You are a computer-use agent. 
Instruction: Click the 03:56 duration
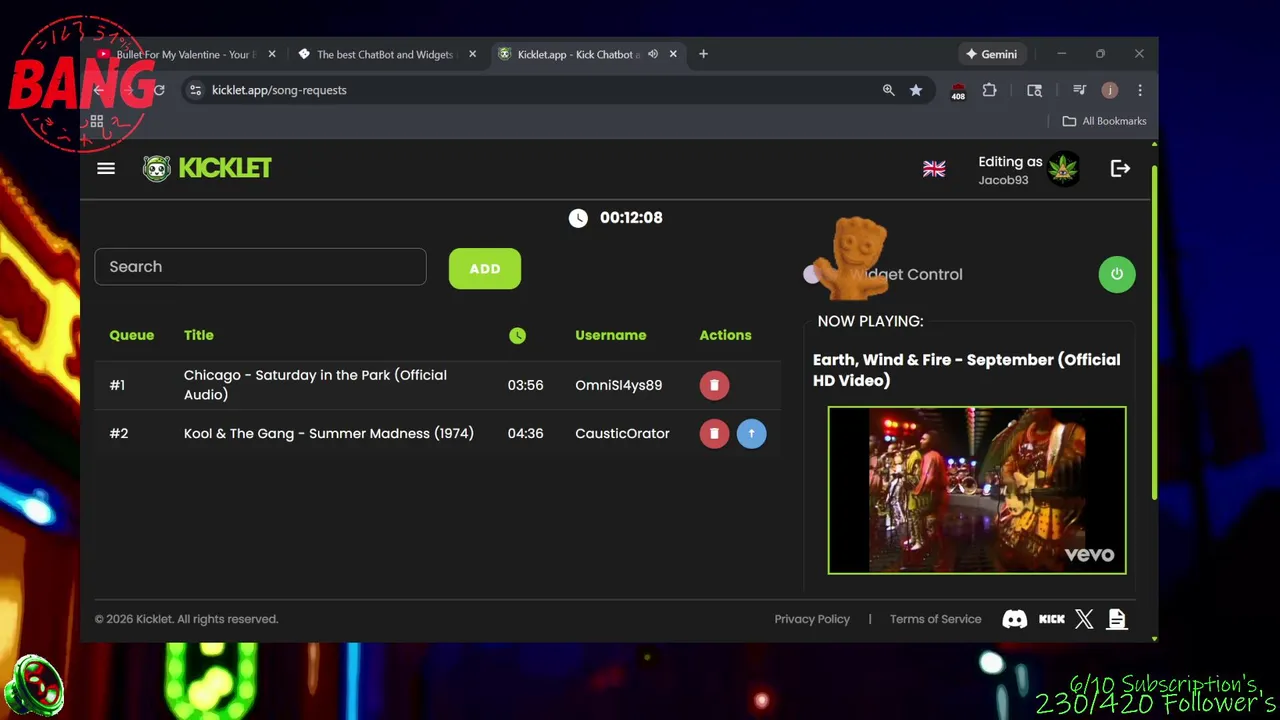click(x=525, y=385)
